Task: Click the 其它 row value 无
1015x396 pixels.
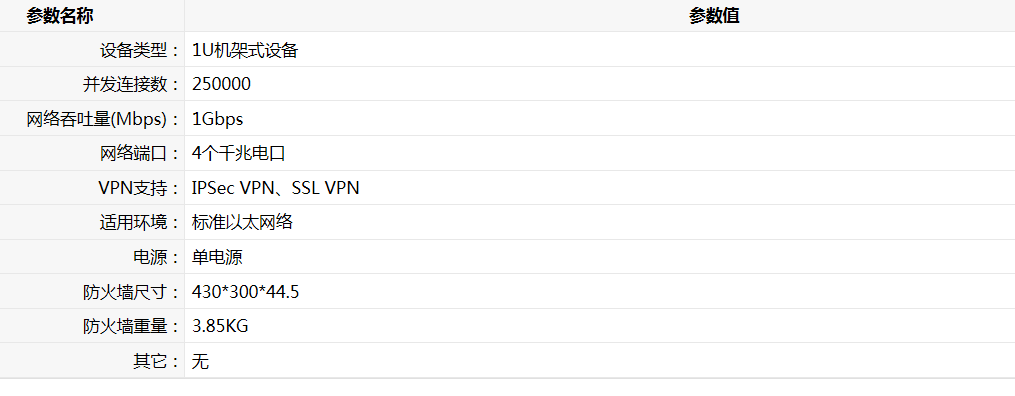Action: tap(201, 361)
